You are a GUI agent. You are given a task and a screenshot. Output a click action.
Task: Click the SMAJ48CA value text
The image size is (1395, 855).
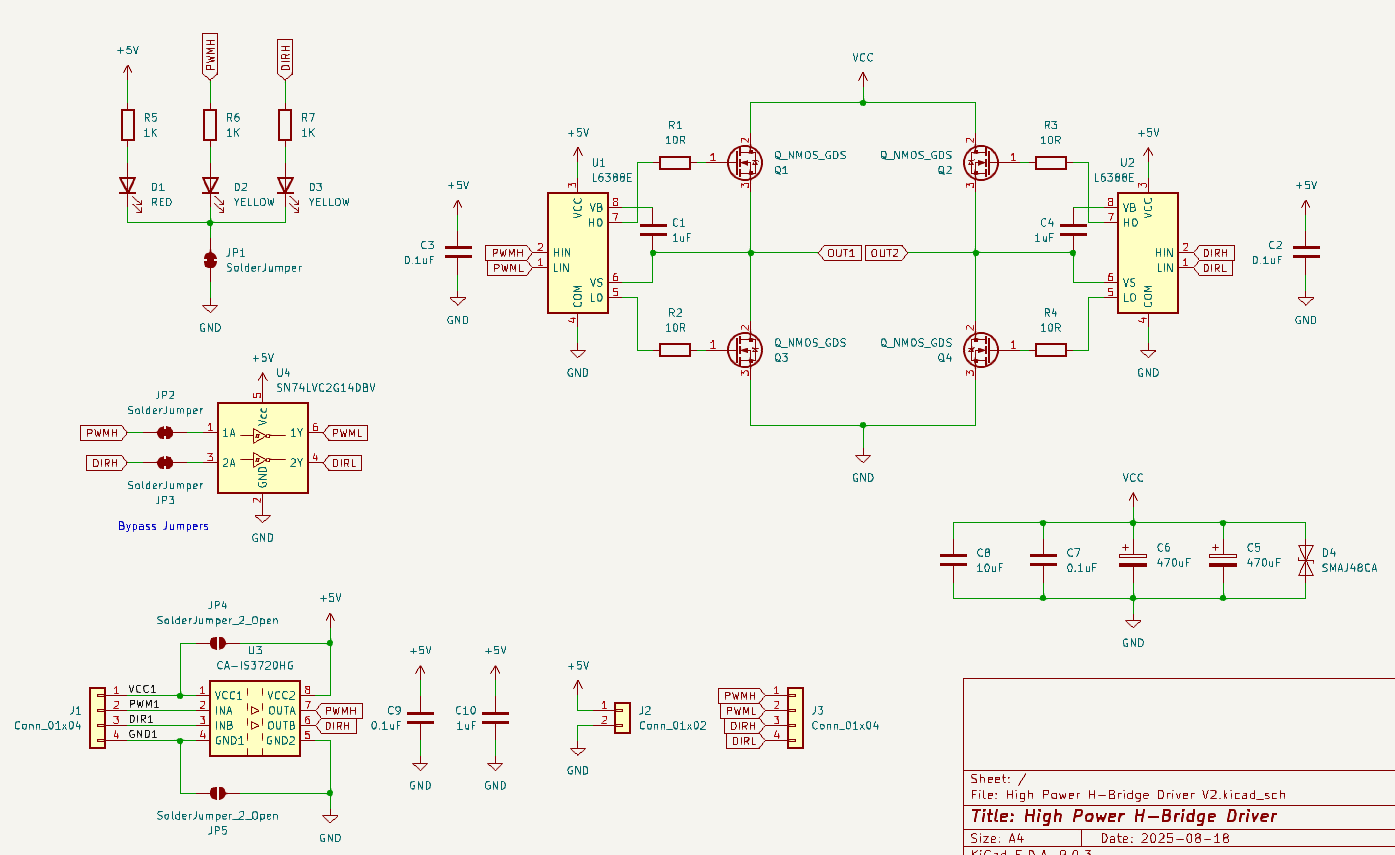pos(1349,567)
